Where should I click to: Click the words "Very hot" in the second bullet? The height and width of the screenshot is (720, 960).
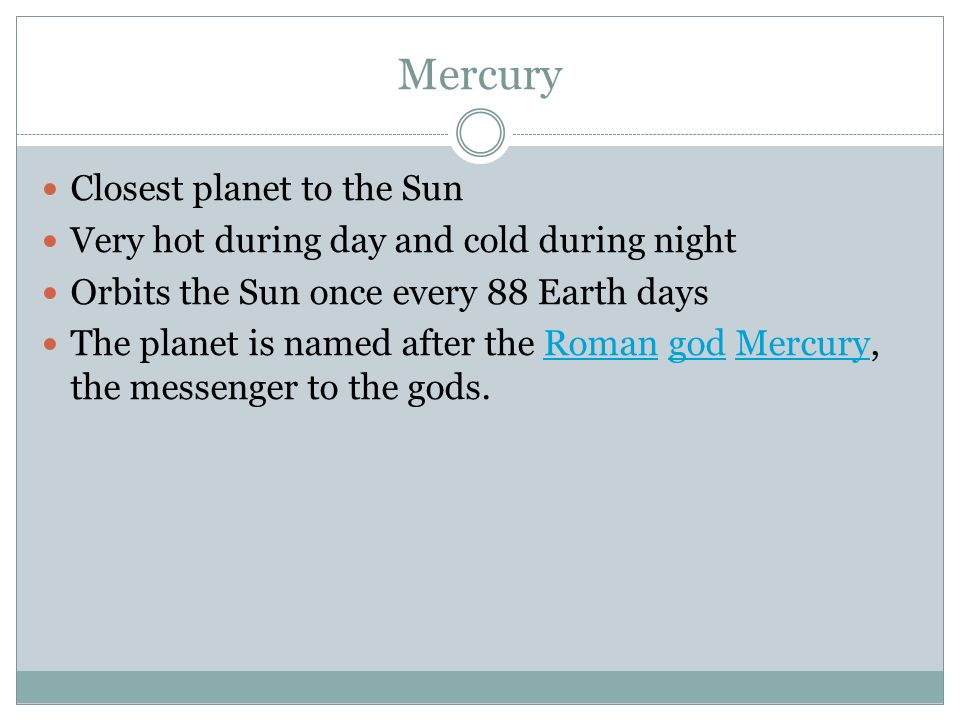137,241
